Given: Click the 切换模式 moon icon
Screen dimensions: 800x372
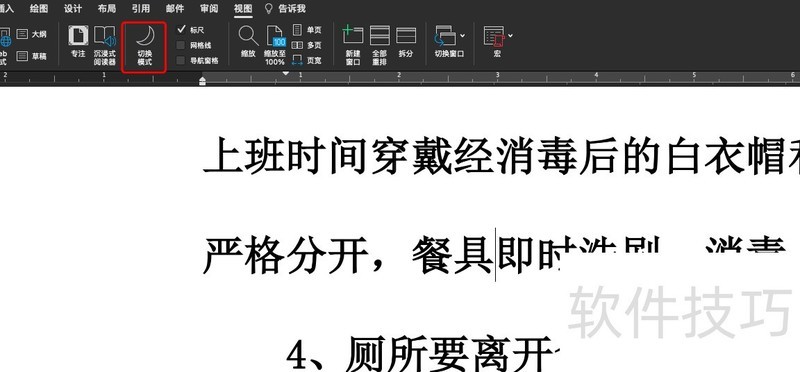Looking at the screenshot, I should pos(145,37).
